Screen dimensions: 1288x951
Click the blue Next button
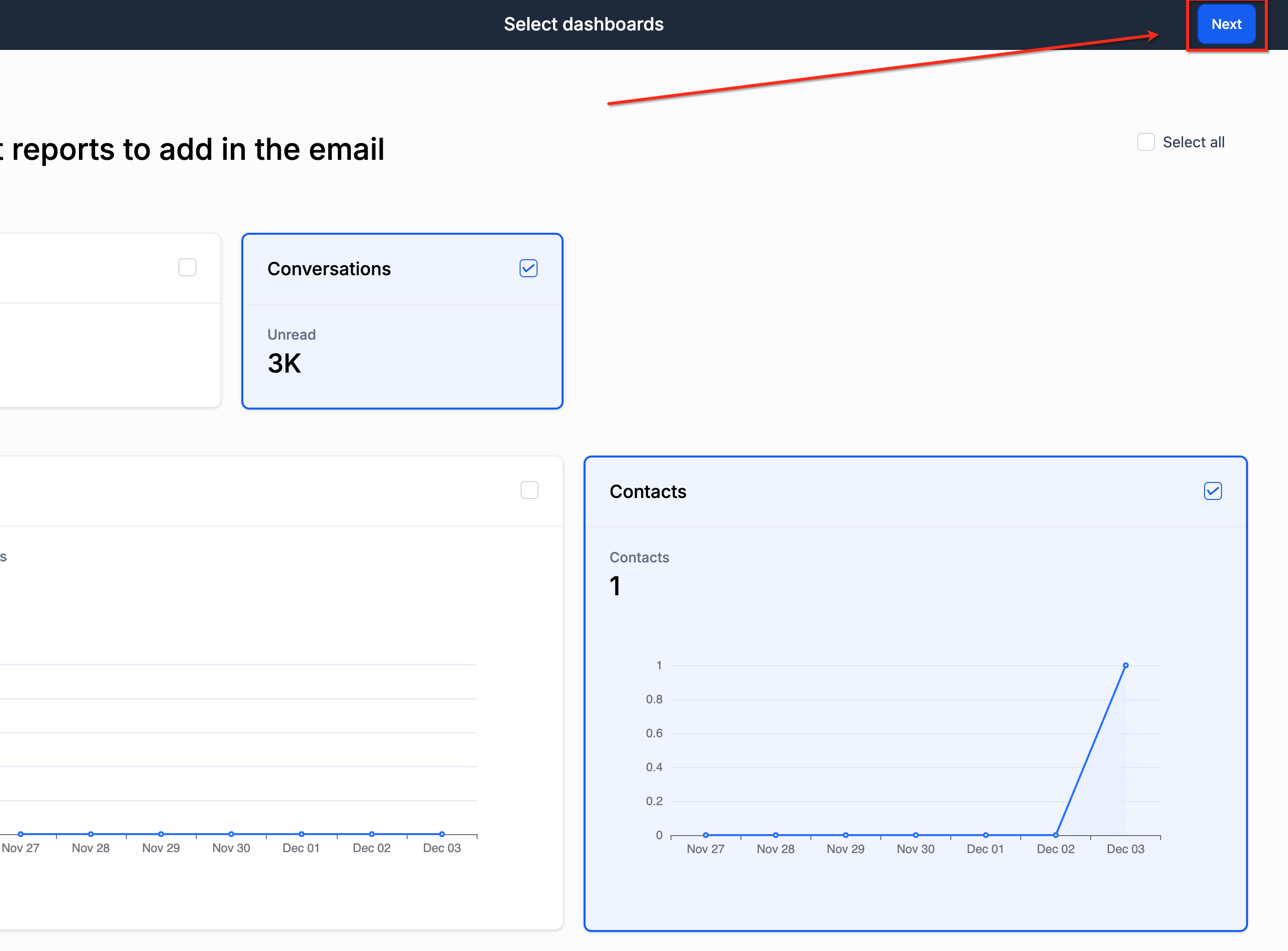pos(1226,24)
